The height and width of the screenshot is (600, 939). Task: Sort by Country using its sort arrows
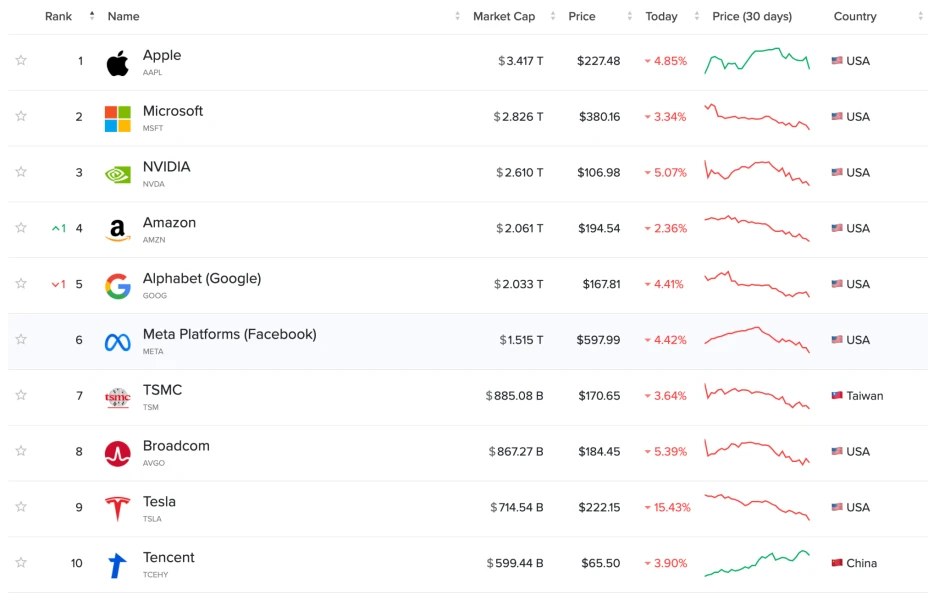coord(920,16)
